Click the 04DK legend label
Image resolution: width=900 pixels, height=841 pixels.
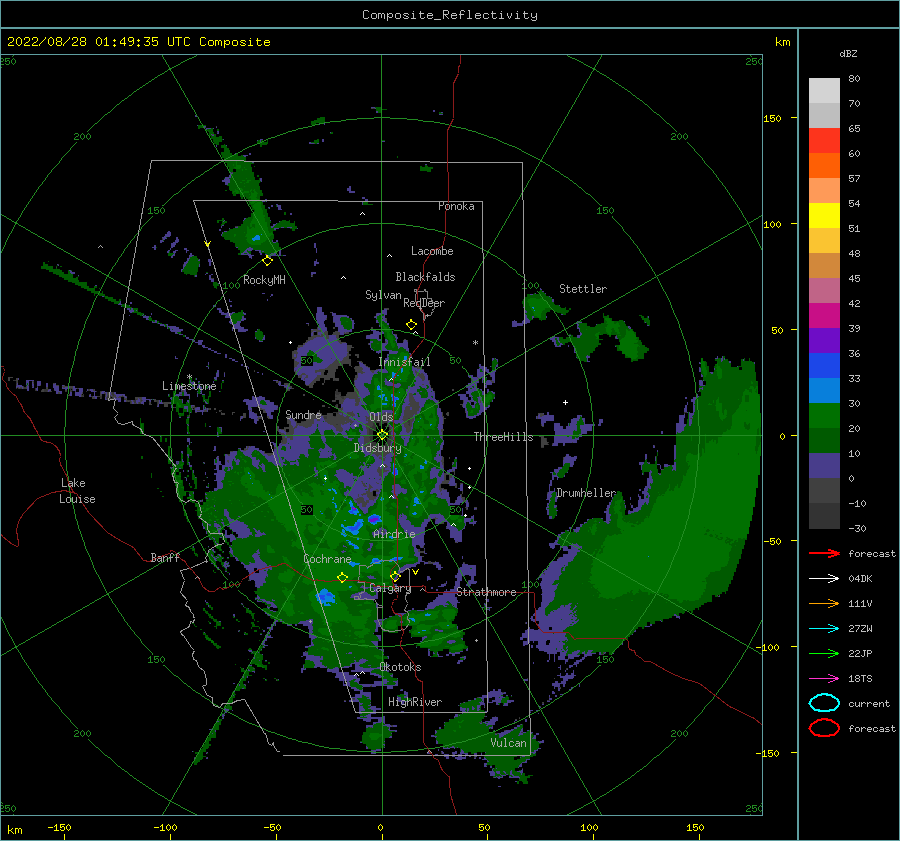(860, 579)
